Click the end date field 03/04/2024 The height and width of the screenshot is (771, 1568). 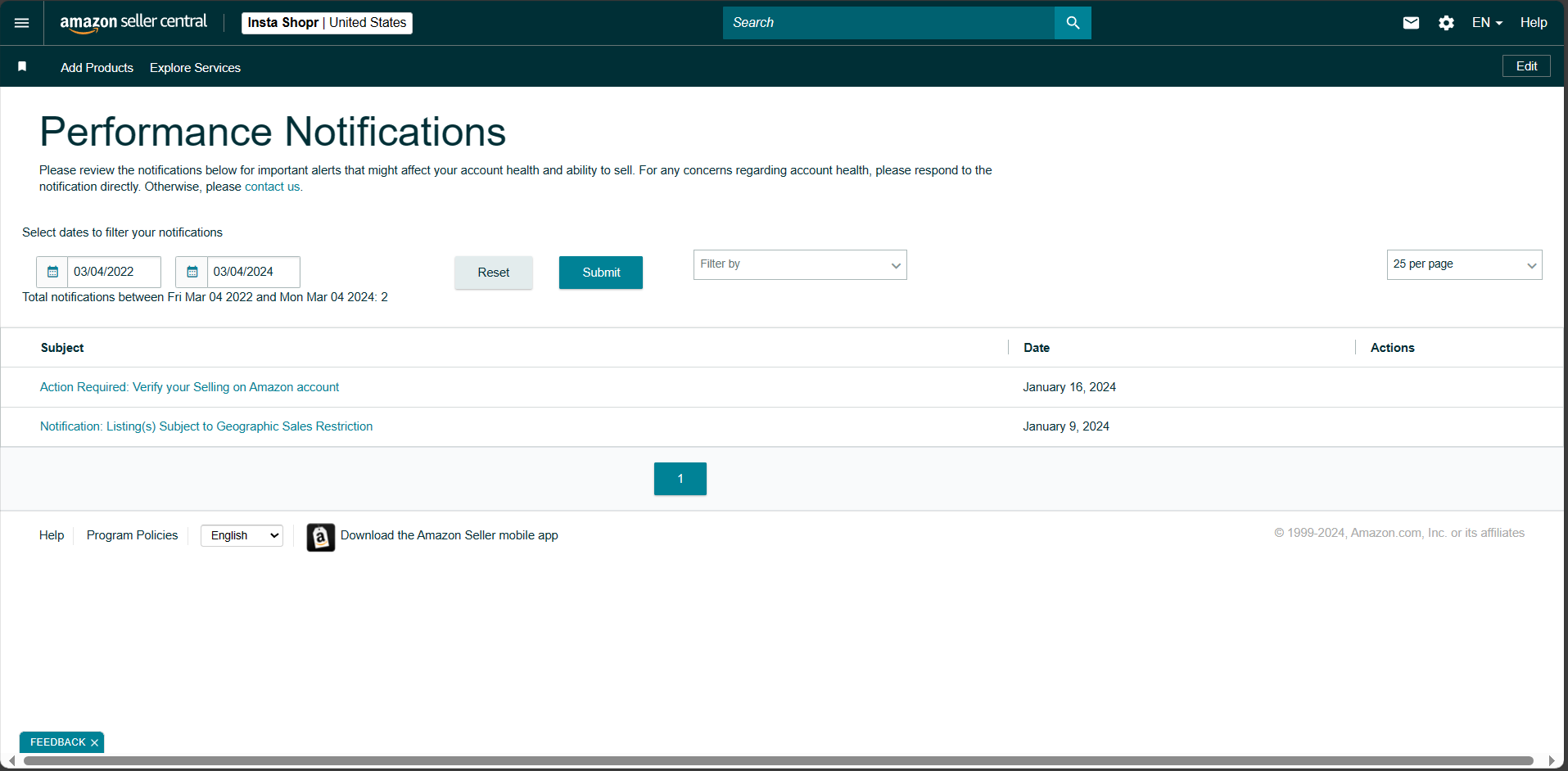tap(253, 272)
